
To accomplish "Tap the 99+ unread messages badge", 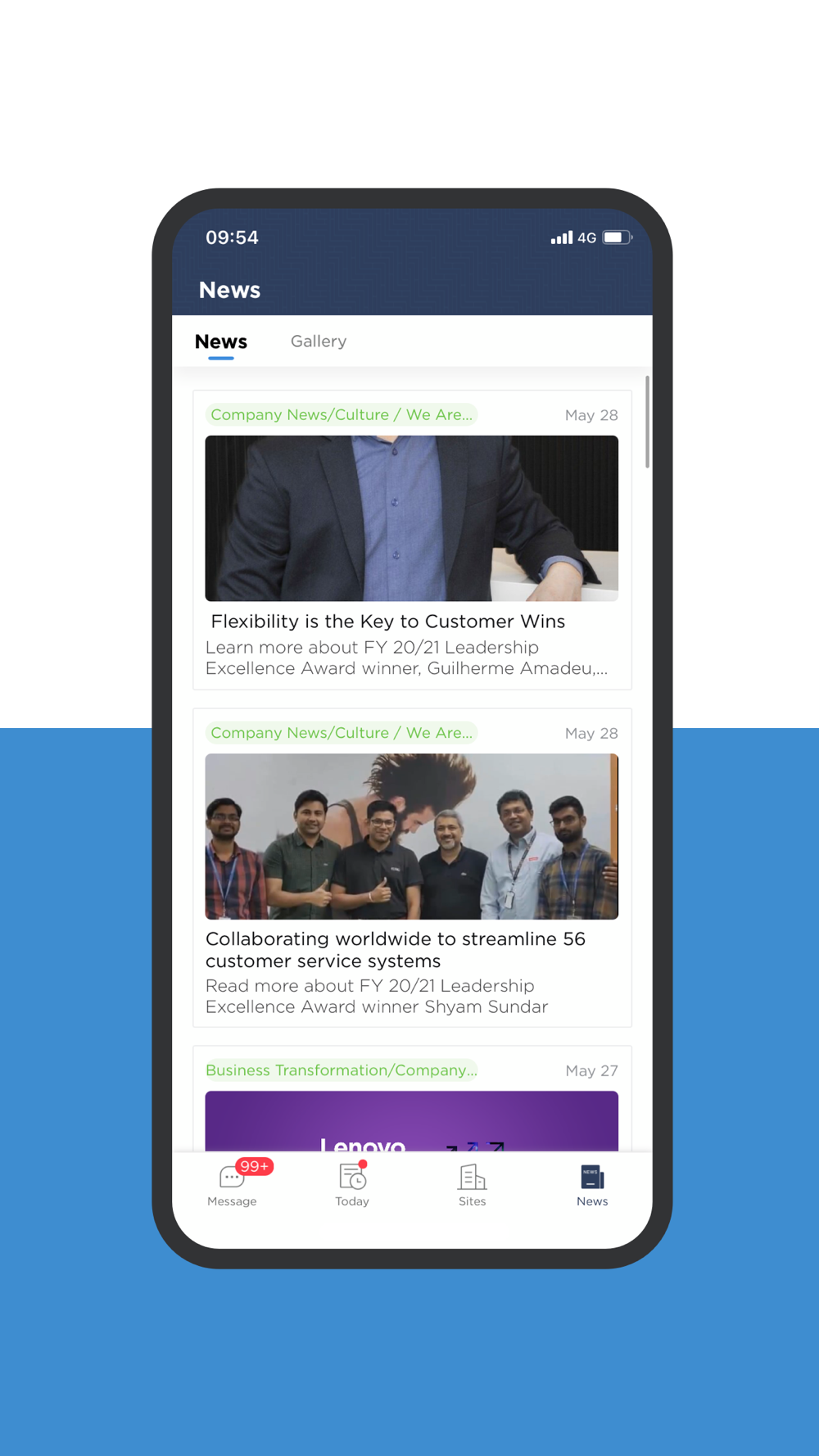I will (x=254, y=1166).
